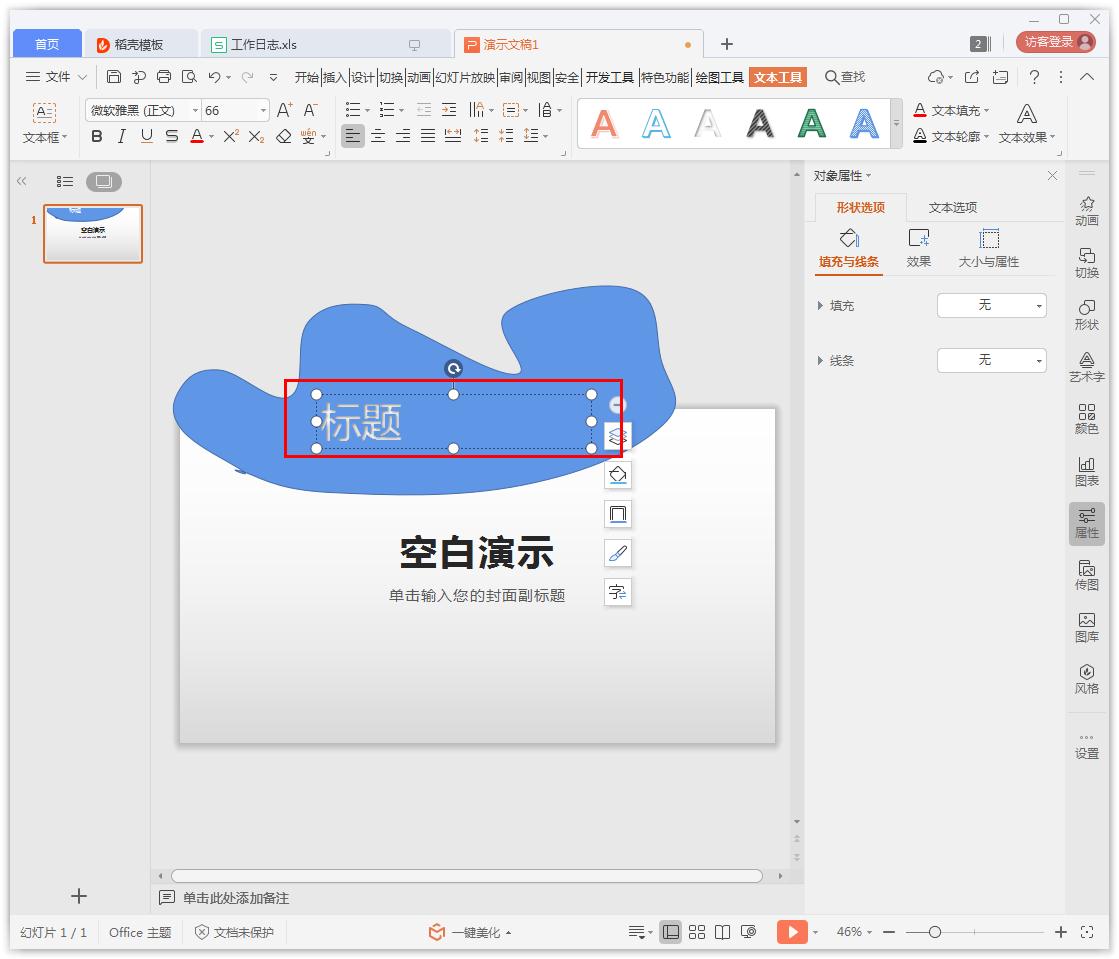The image size is (1119, 959).
Task: Switch to the 文本选项 tab in object properties
Action: tap(950, 207)
